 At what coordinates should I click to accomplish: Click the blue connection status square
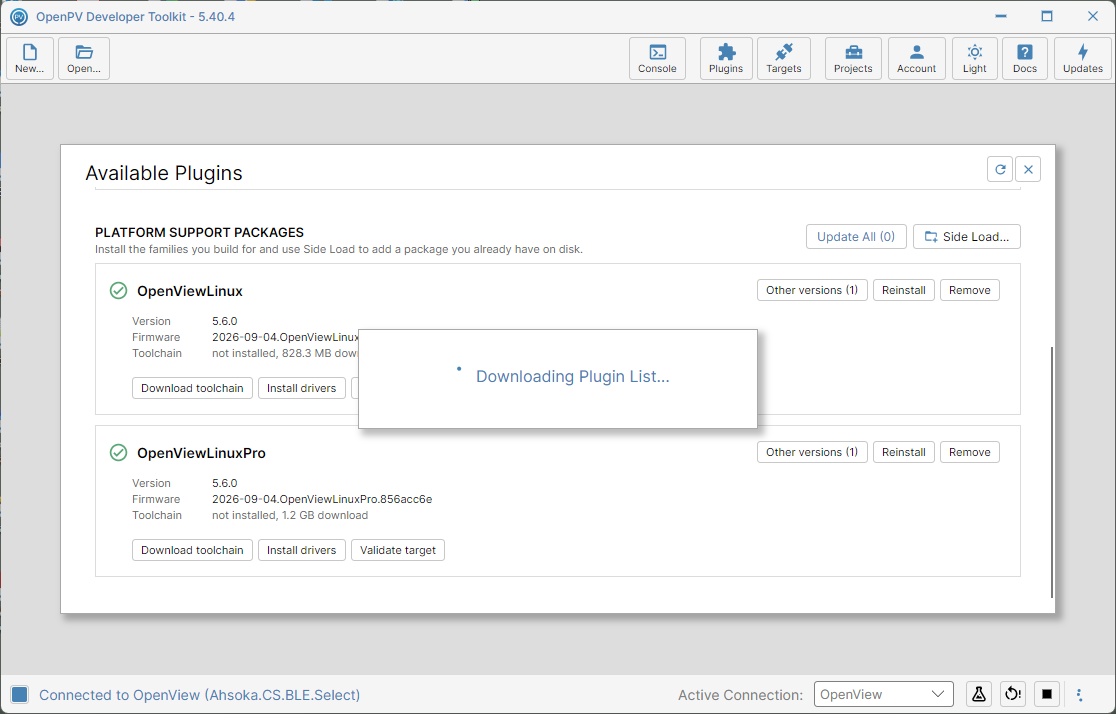(20, 695)
